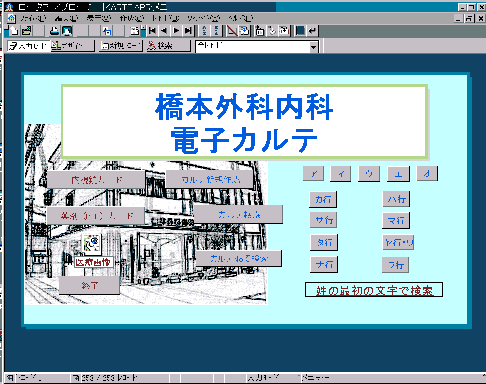The width and height of the screenshot is (486, 384).
Task: Open the last menu, ヘルプ (Help)
Action: tap(240, 18)
